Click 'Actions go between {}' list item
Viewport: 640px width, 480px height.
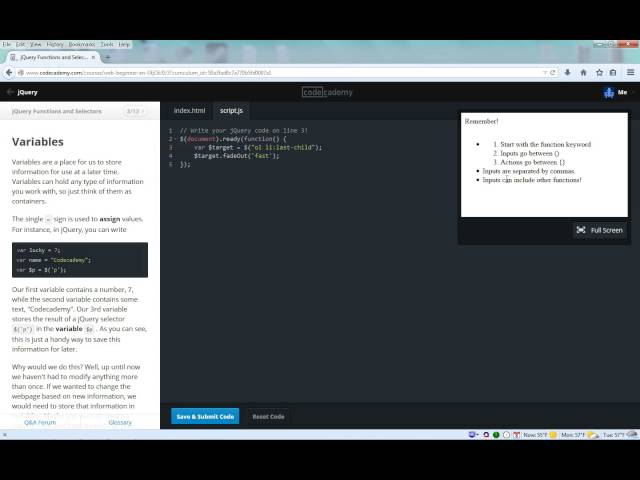533,162
